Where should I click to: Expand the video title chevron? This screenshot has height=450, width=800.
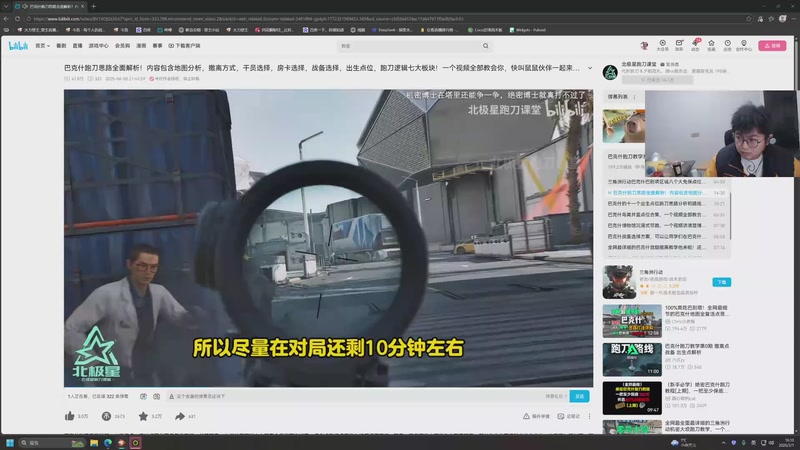pos(590,68)
